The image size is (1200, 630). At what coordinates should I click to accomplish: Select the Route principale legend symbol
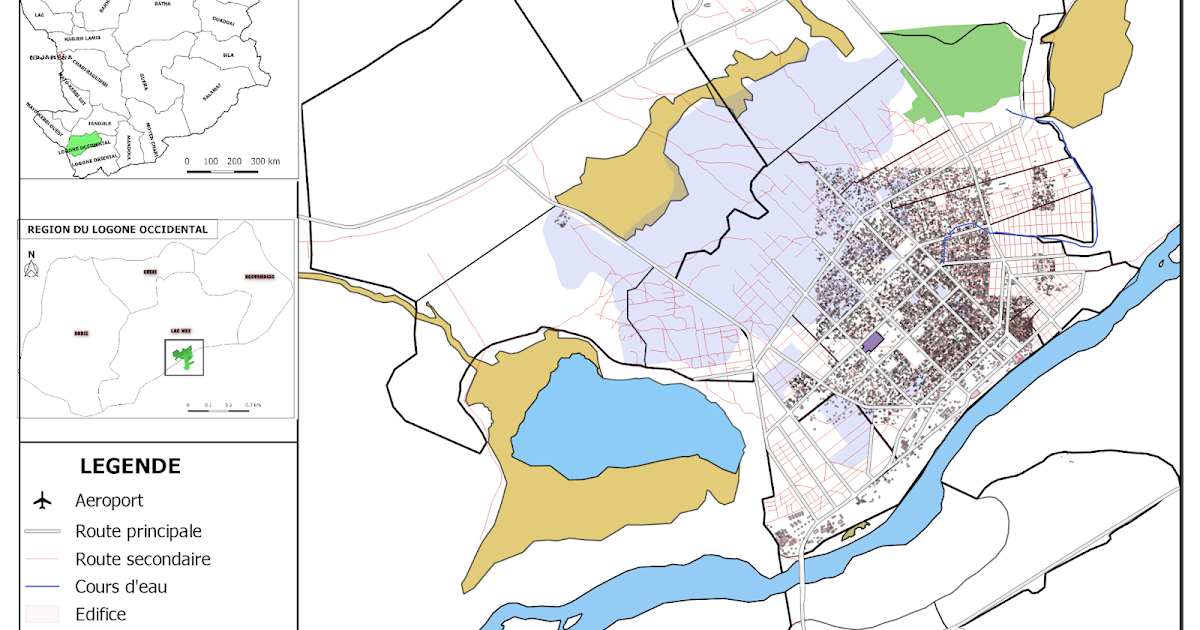(x=43, y=531)
